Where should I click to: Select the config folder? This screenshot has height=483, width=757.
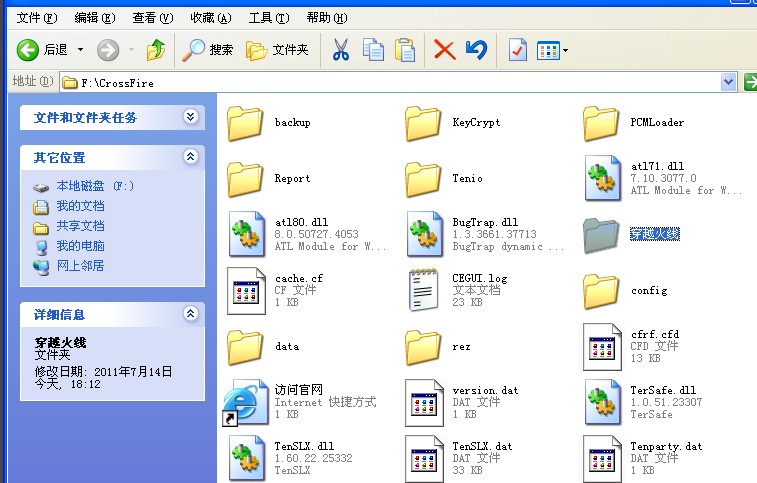pos(626,291)
